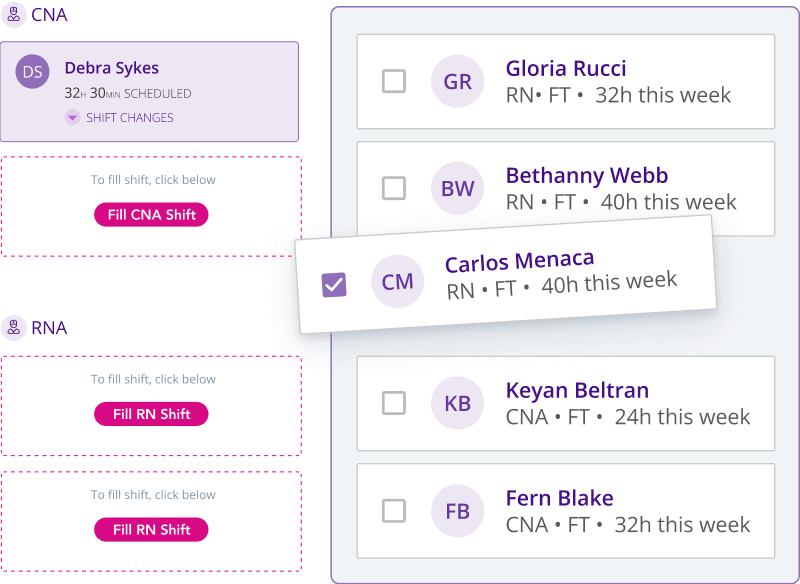This screenshot has height=584, width=800.
Task: Click Fern Blake's FB avatar
Action: [457, 511]
